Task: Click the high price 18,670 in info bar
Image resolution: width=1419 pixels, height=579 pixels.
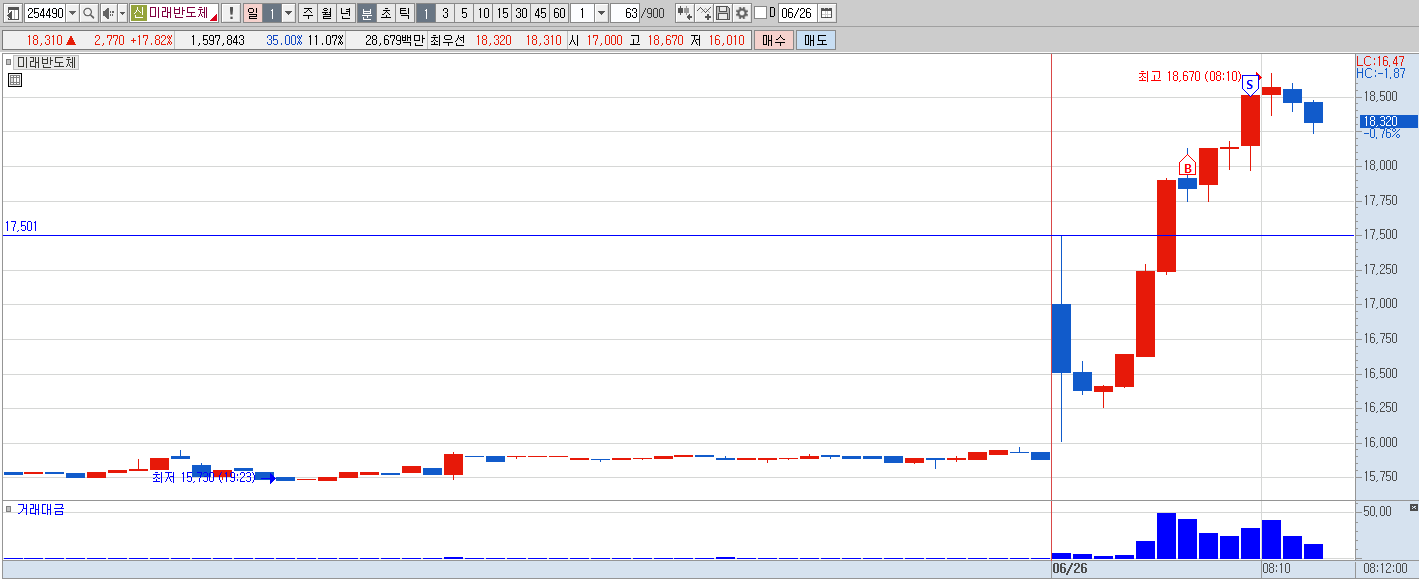Action: click(x=666, y=40)
